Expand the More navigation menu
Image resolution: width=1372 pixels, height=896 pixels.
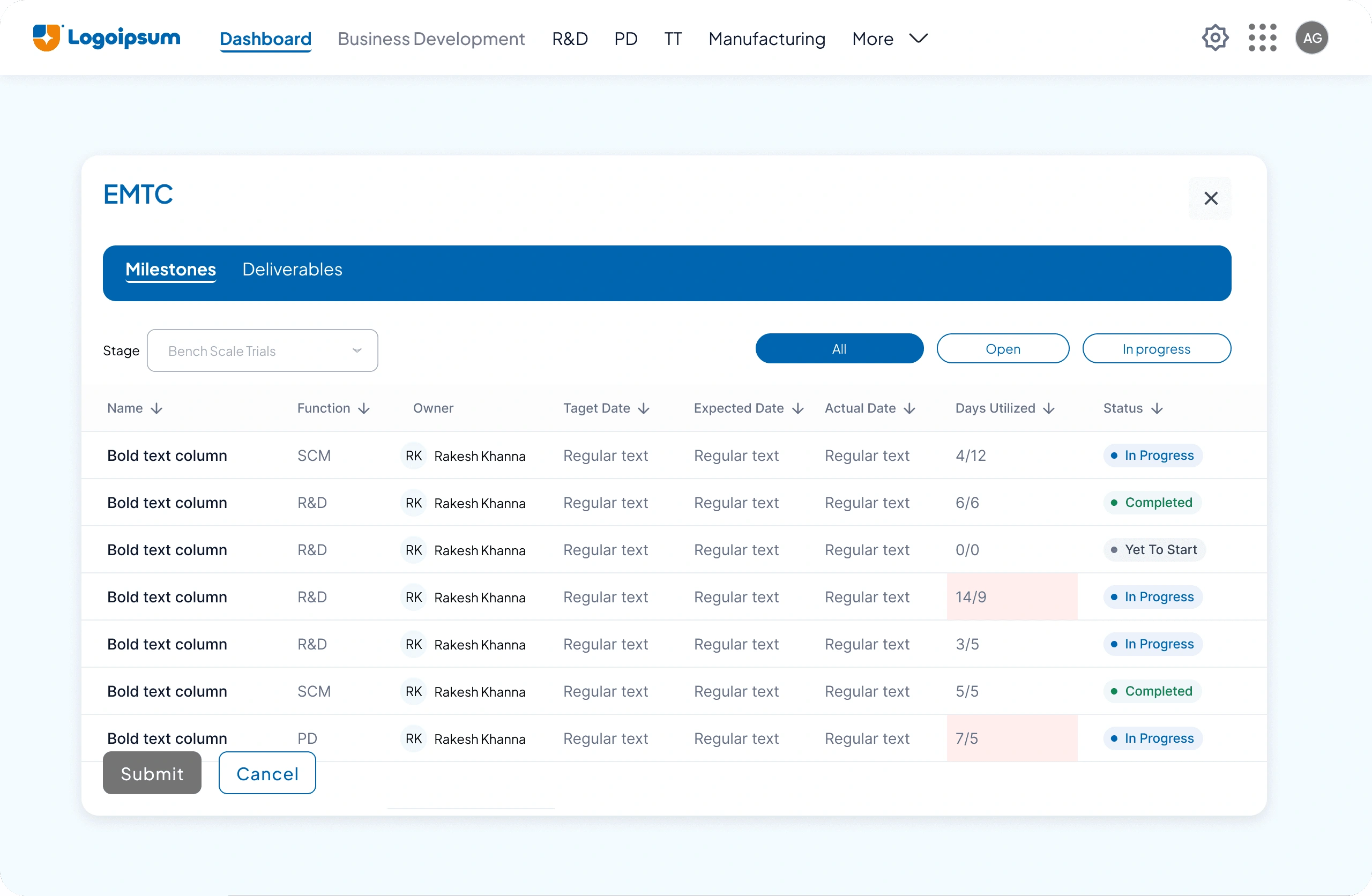890,39
